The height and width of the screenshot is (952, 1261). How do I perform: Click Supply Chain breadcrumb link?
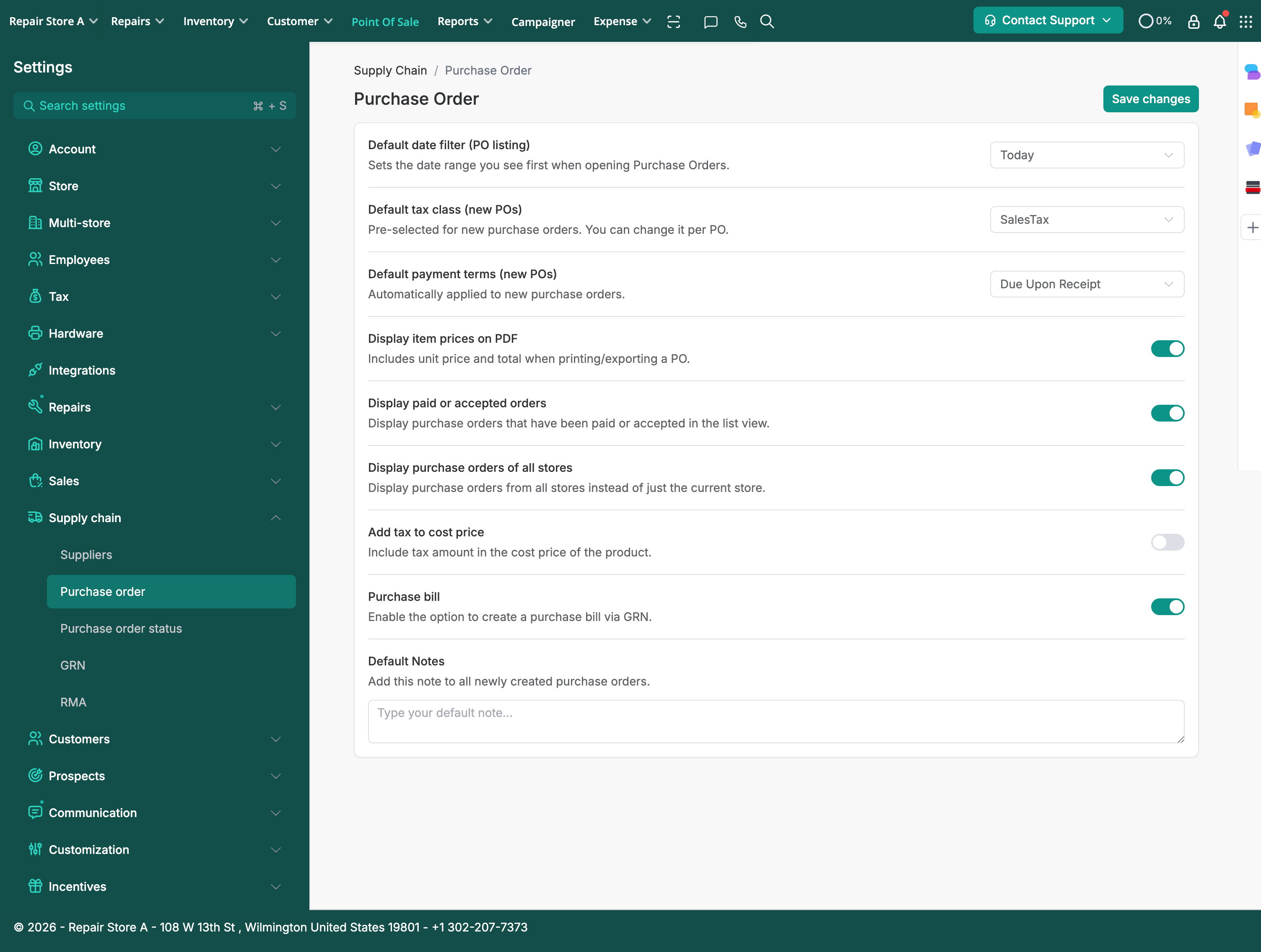390,71
